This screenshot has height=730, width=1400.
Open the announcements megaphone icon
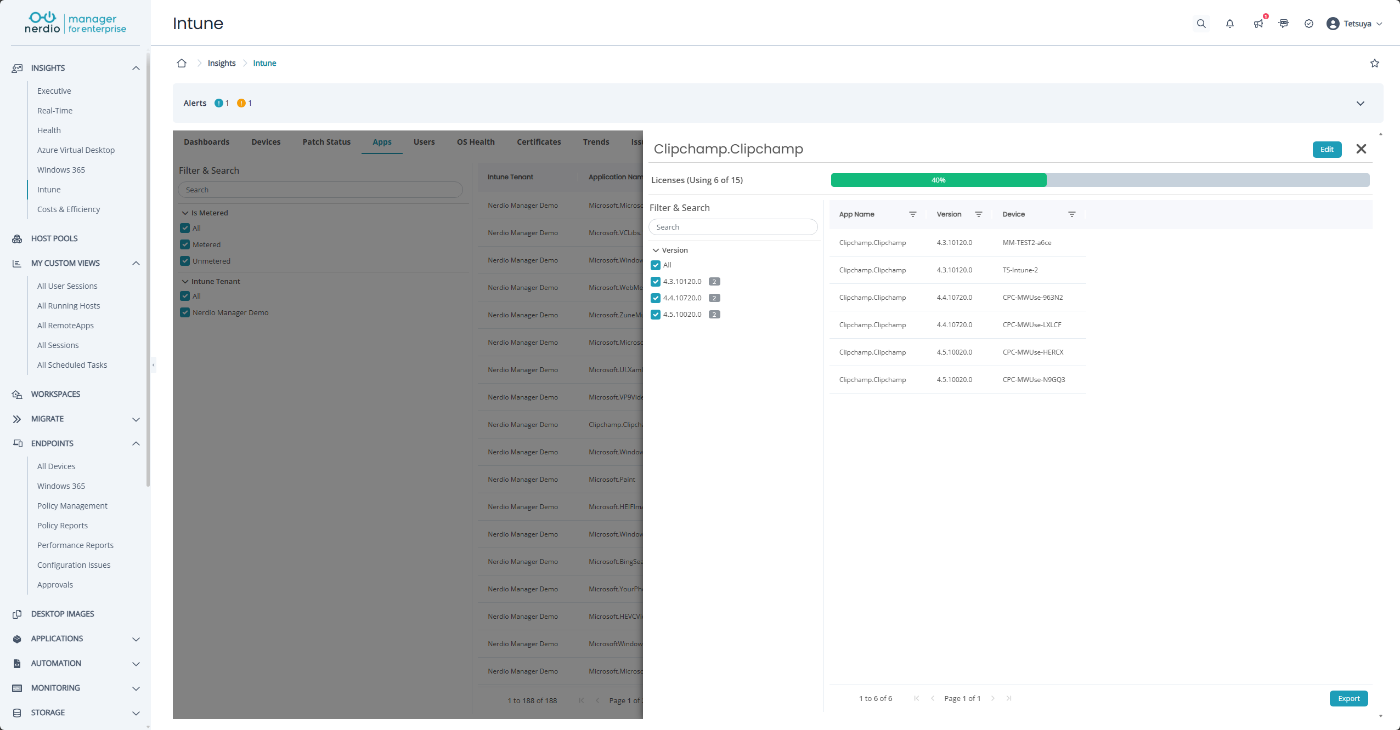tap(1258, 23)
